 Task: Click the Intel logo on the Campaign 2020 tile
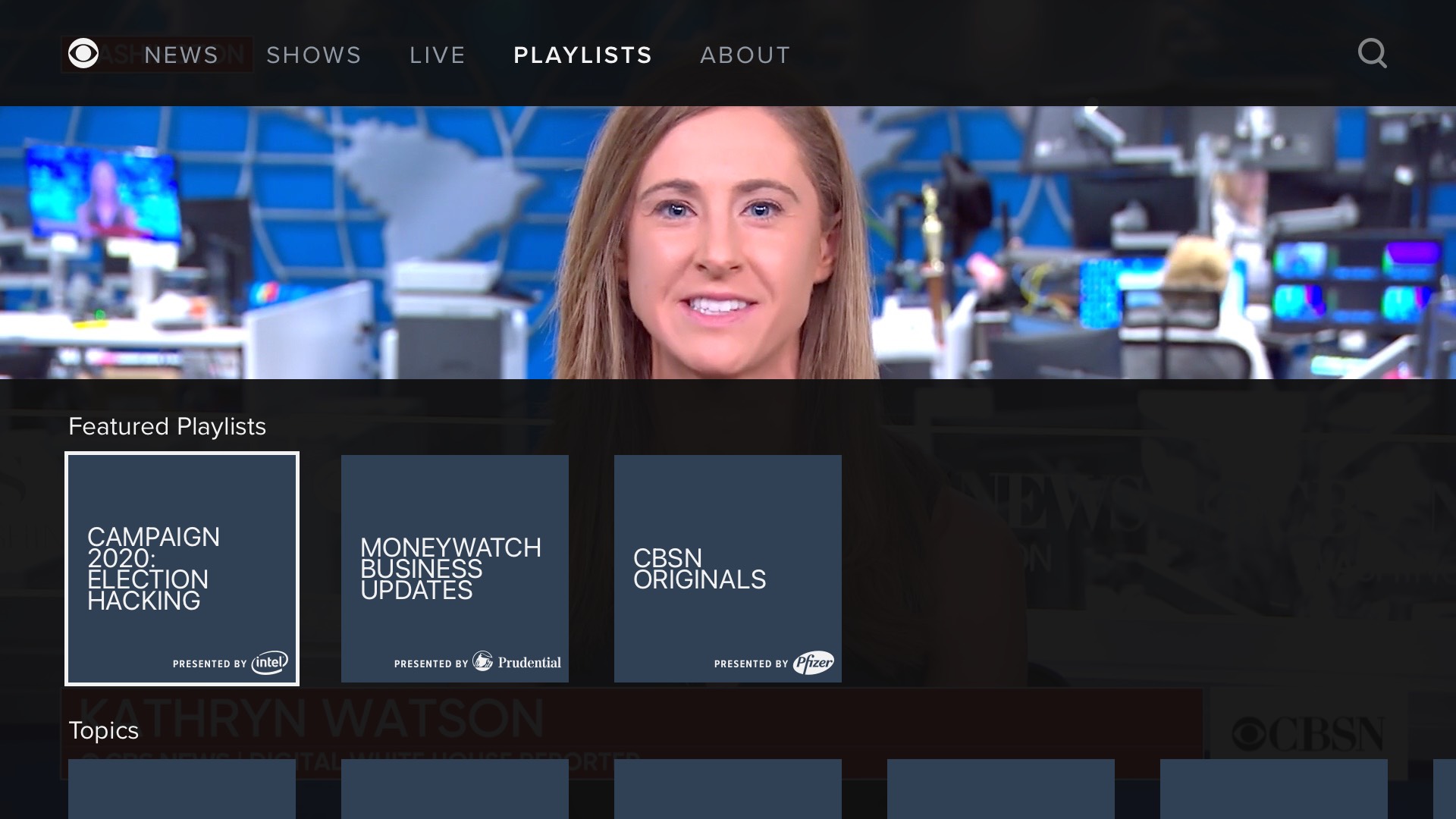coord(269,662)
